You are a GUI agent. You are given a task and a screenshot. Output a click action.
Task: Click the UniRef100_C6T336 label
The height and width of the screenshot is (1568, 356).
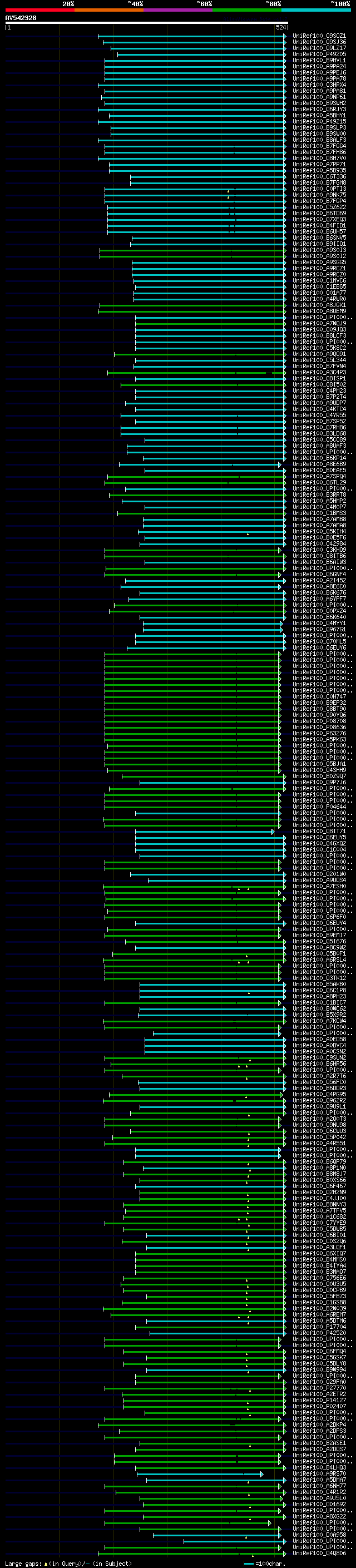click(319, 176)
